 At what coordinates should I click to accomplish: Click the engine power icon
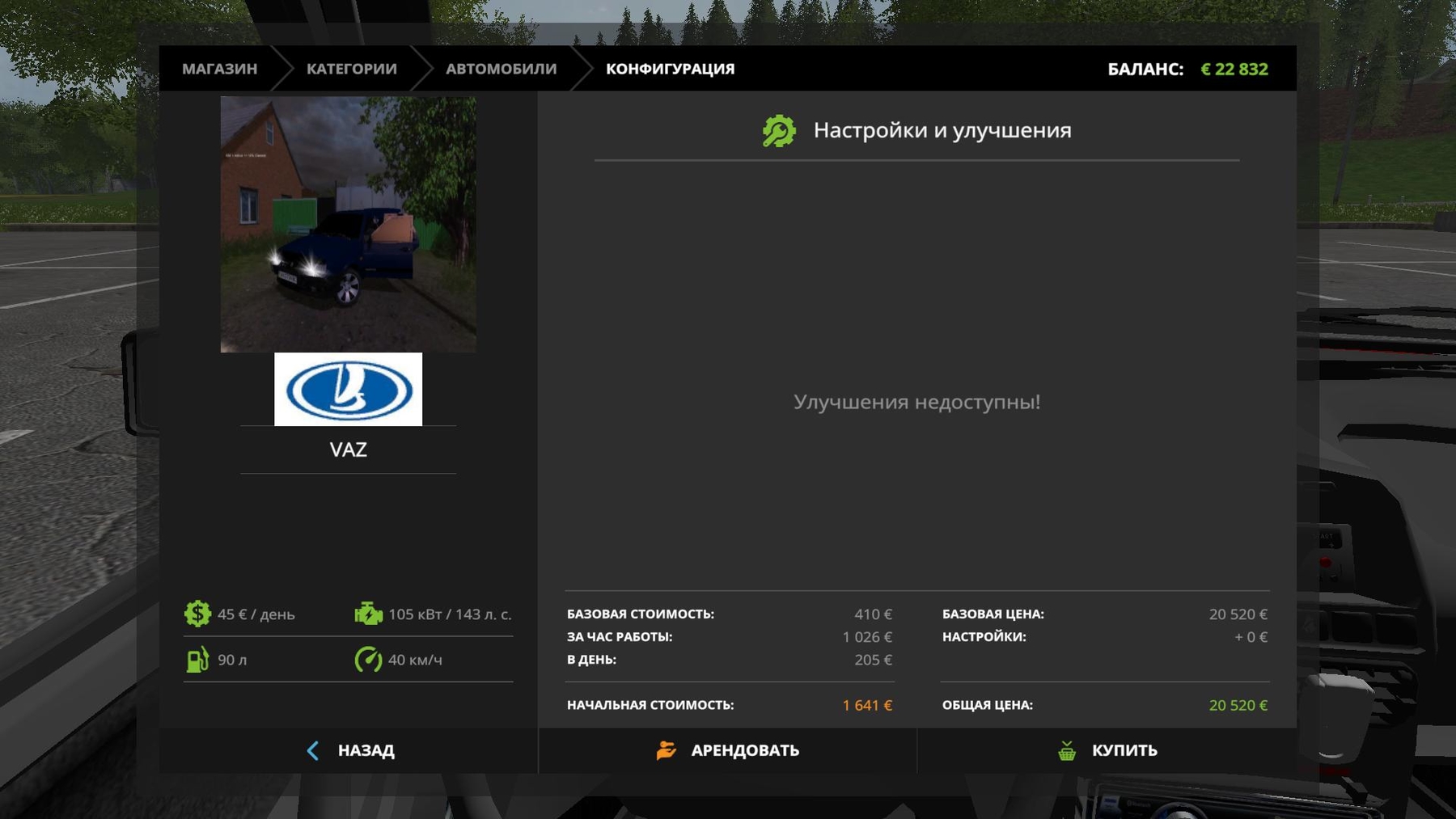368,614
